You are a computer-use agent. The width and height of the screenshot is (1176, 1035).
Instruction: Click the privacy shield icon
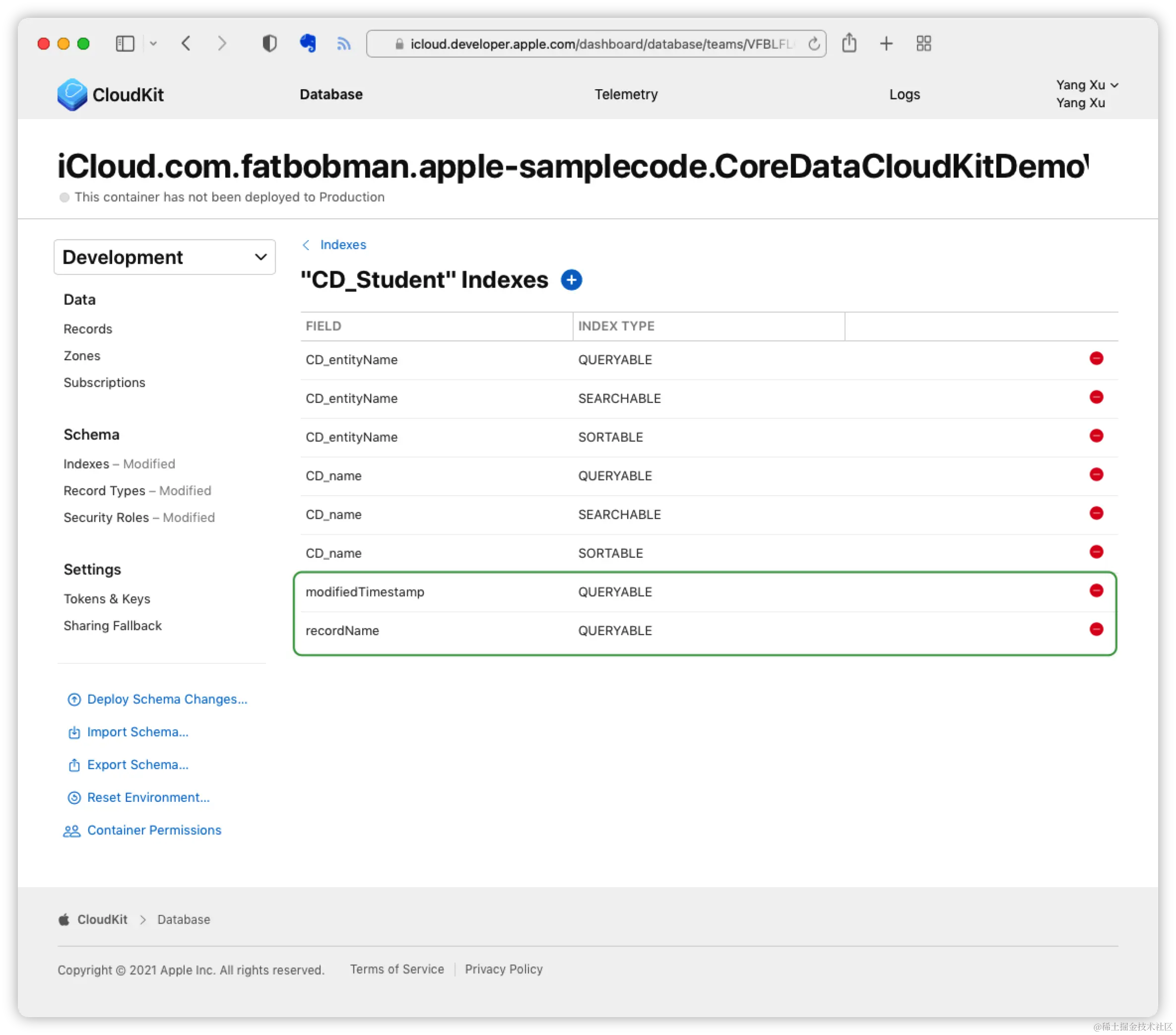click(x=269, y=44)
